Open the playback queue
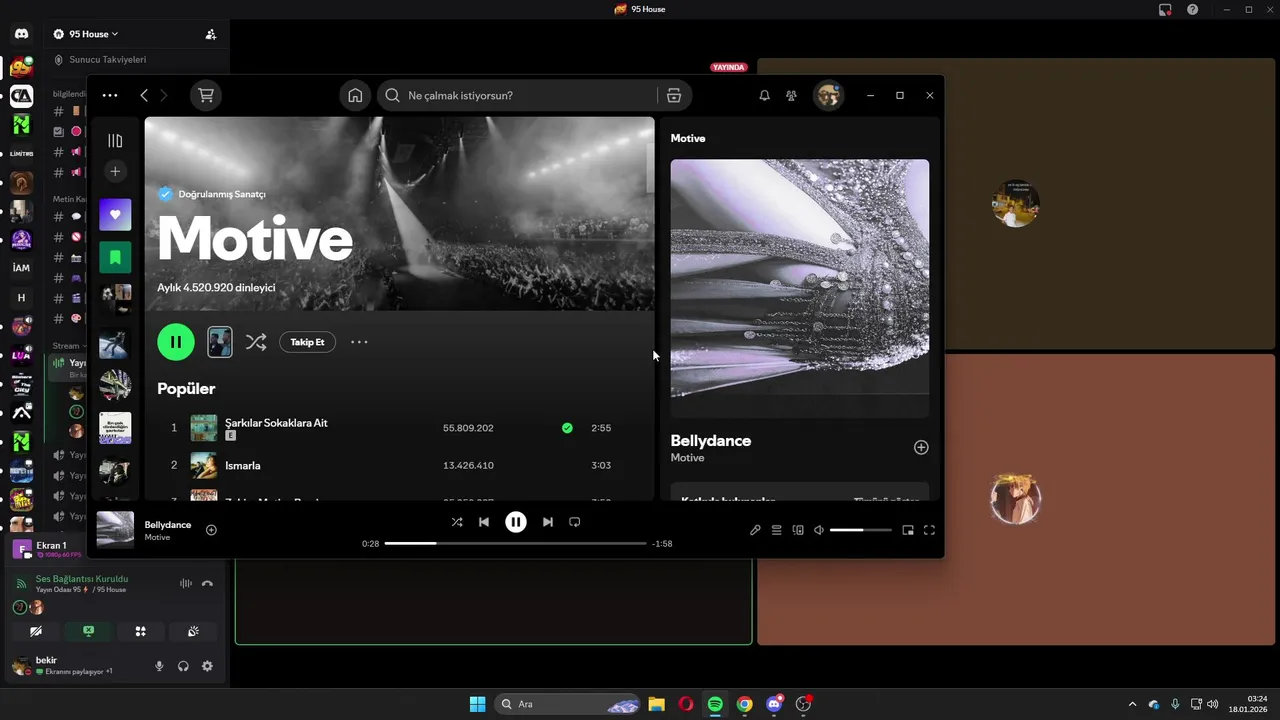This screenshot has width=1280, height=720. (x=776, y=530)
